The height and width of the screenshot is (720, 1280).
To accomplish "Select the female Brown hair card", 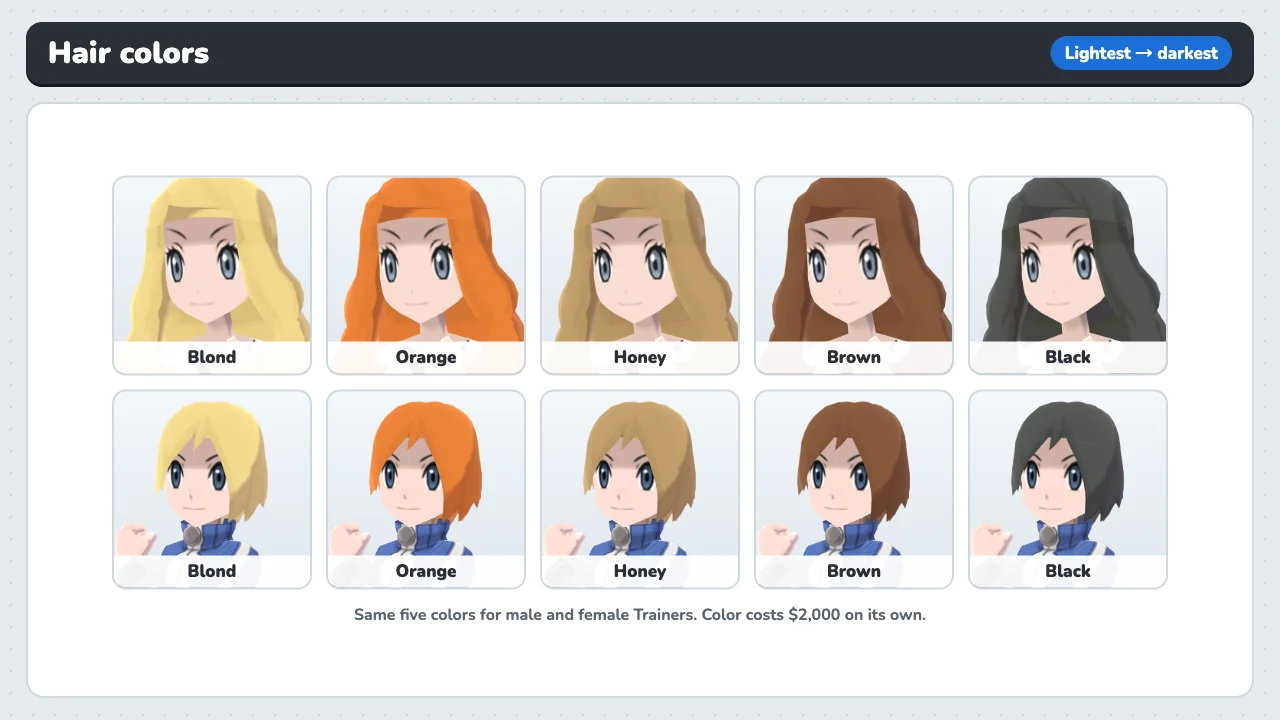I will 854,275.
